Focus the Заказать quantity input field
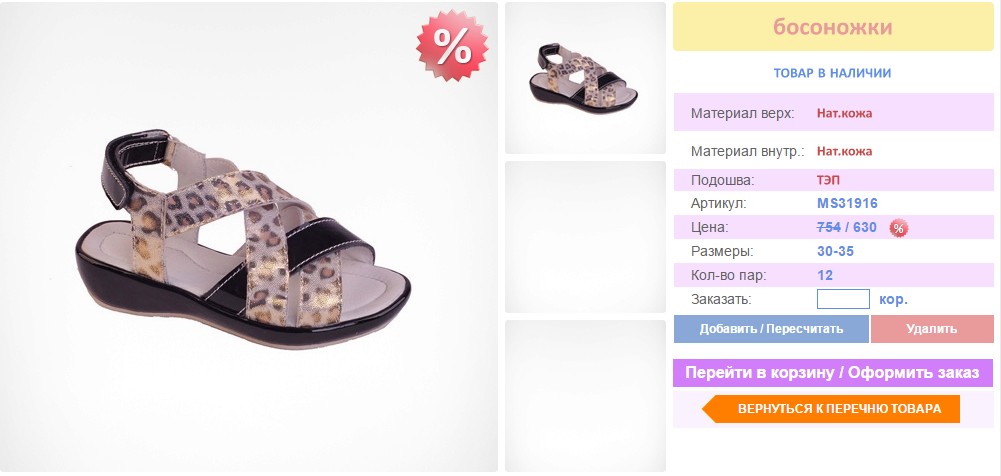The image size is (1001, 476). pyautogui.click(x=843, y=299)
